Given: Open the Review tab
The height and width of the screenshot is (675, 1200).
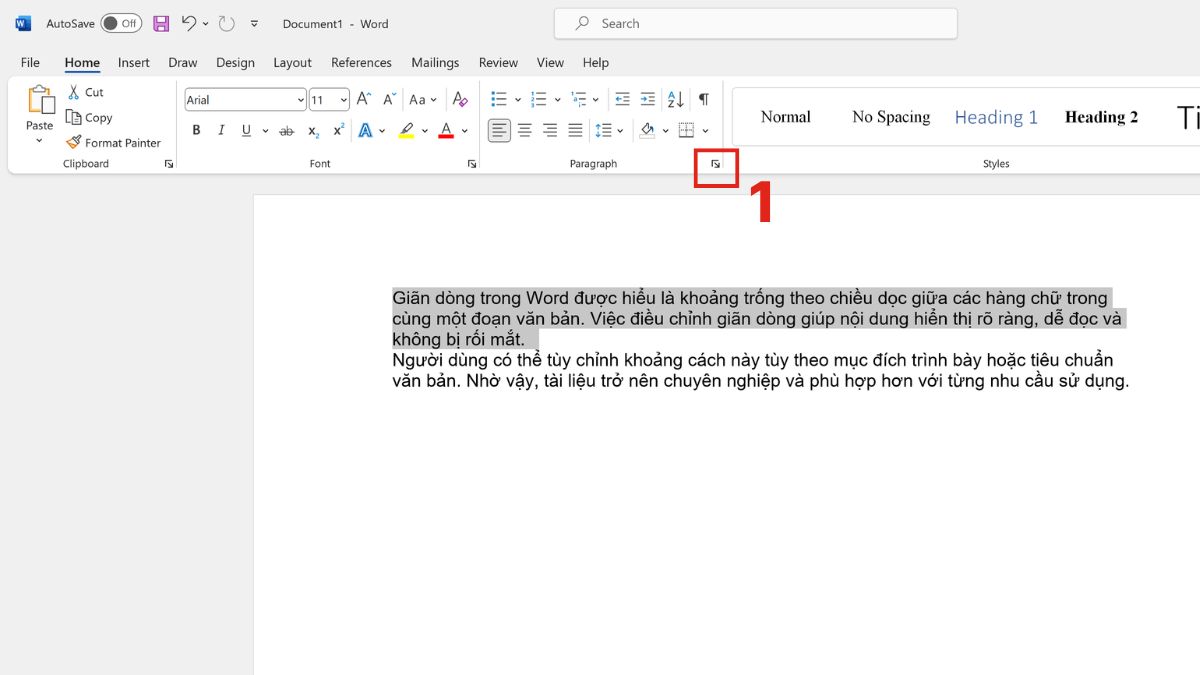Looking at the screenshot, I should point(498,62).
